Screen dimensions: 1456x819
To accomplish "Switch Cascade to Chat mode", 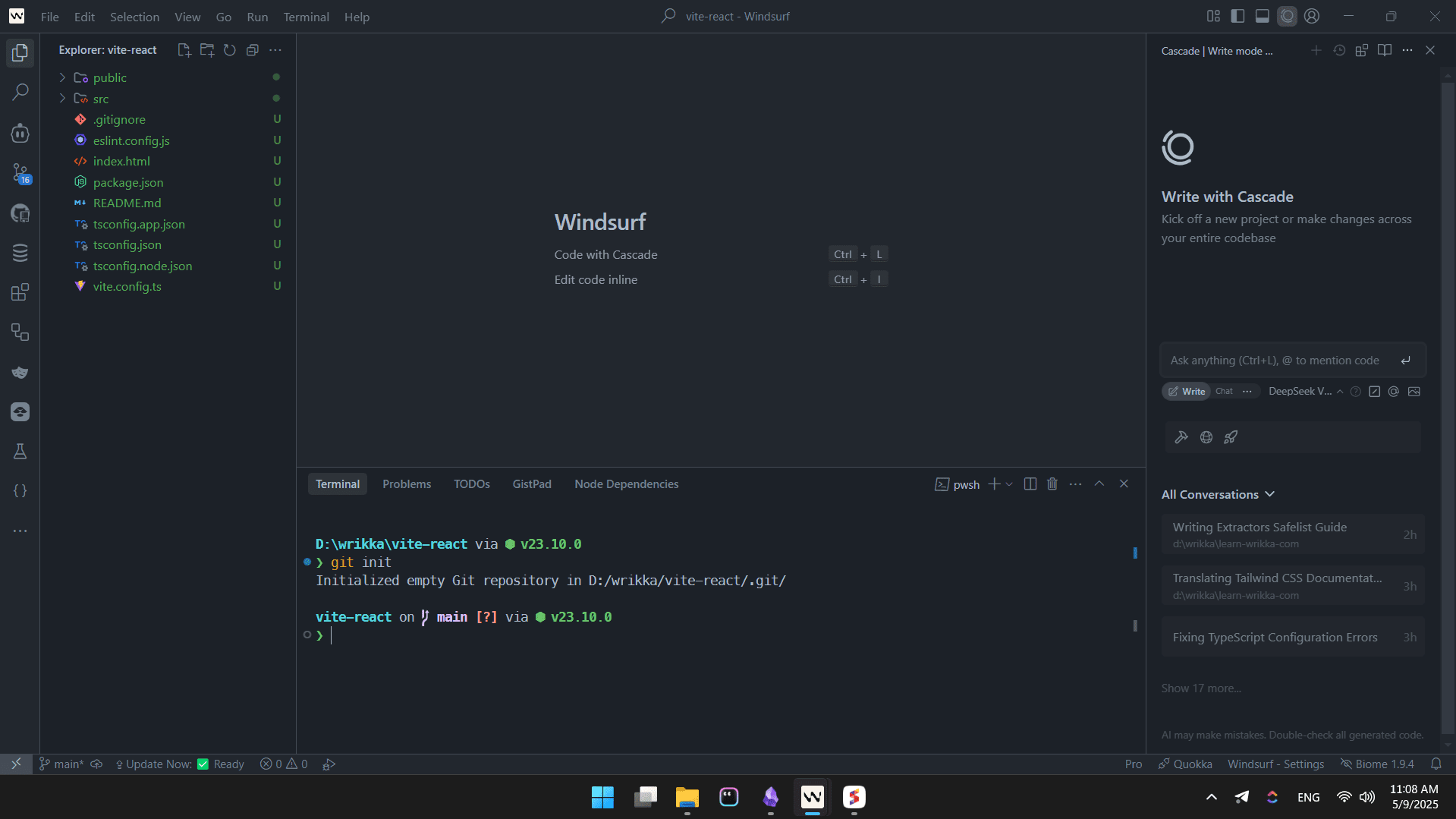I will (1224, 392).
